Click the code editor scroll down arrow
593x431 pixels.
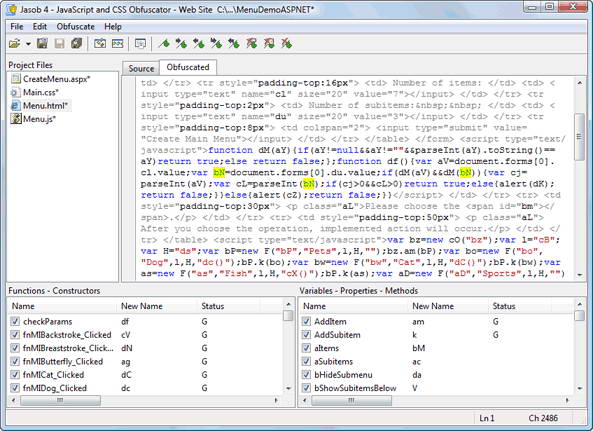(x=580, y=275)
